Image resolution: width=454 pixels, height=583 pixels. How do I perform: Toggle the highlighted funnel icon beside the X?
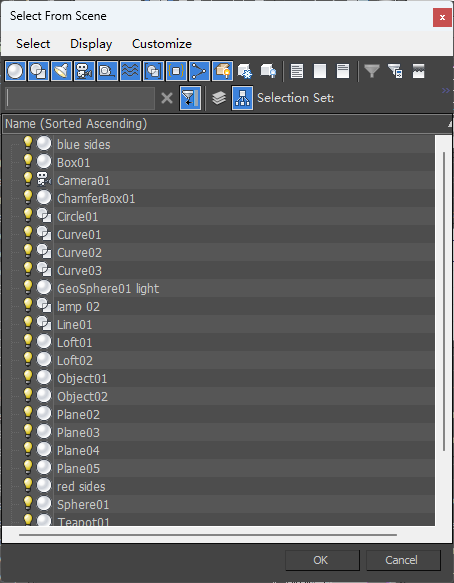190,99
